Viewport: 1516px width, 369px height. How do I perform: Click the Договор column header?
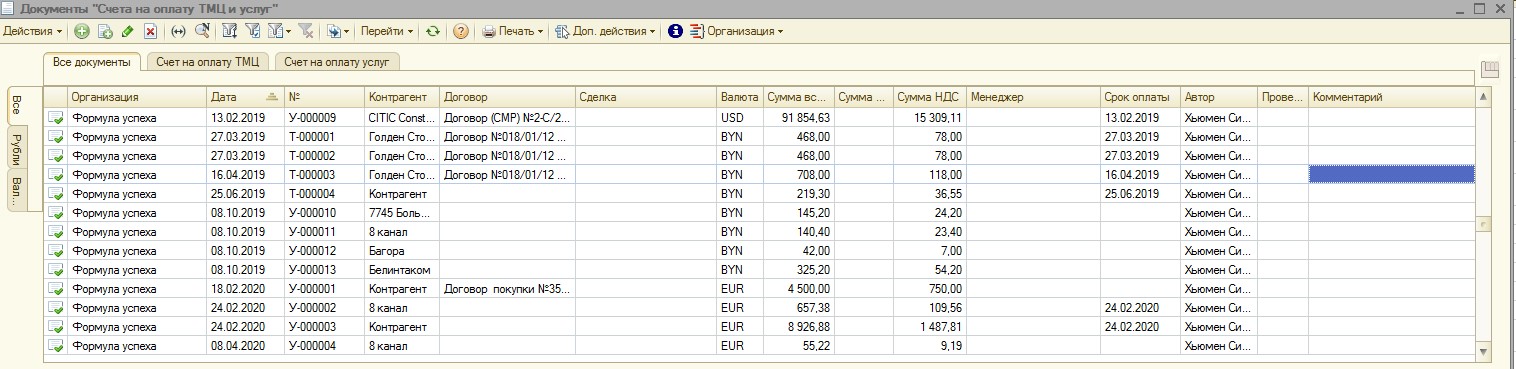pos(507,98)
